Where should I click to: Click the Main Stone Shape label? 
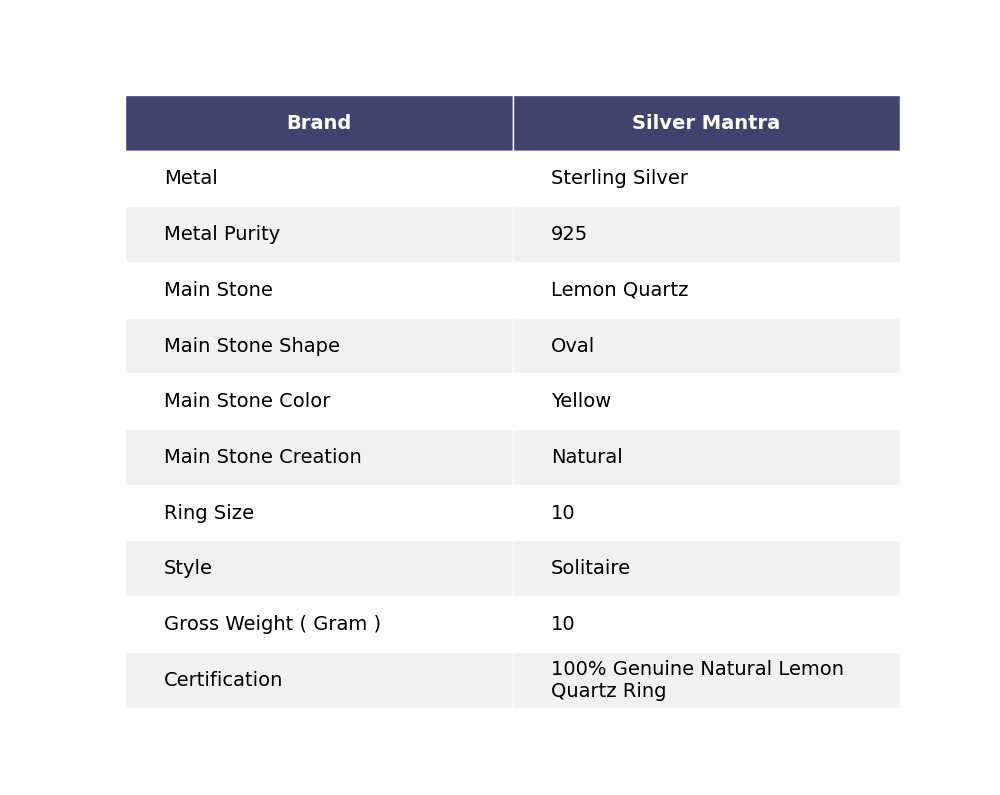pyautogui.click(x=252, y=346)
